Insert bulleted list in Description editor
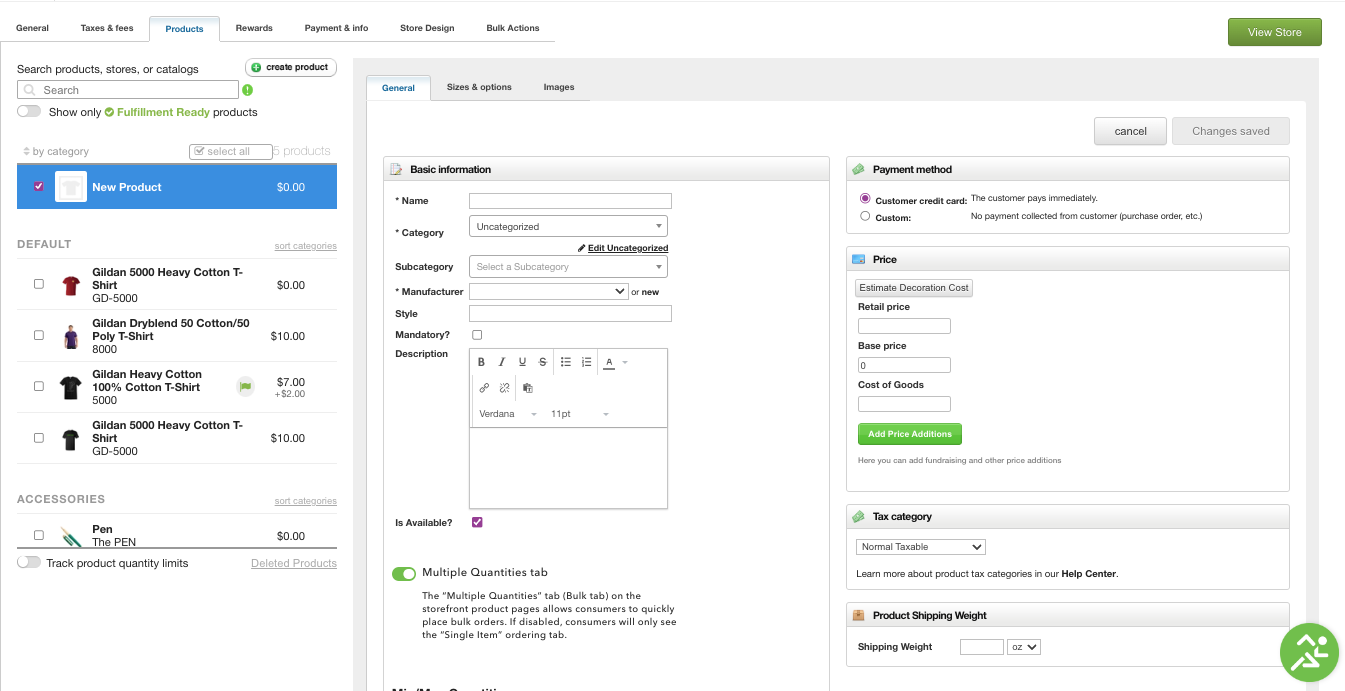Screen dimensions: 1345x691 (x=566, y=362)
